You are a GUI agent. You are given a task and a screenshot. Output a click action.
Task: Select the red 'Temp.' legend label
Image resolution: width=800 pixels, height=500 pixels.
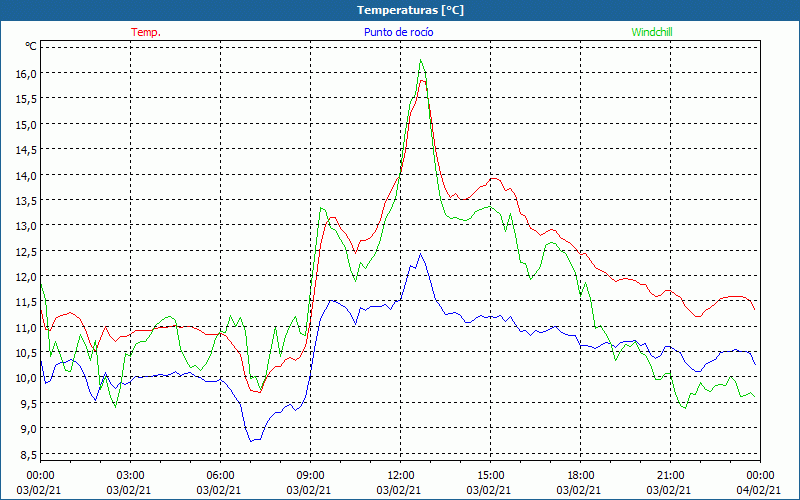[x=146, y=32]
